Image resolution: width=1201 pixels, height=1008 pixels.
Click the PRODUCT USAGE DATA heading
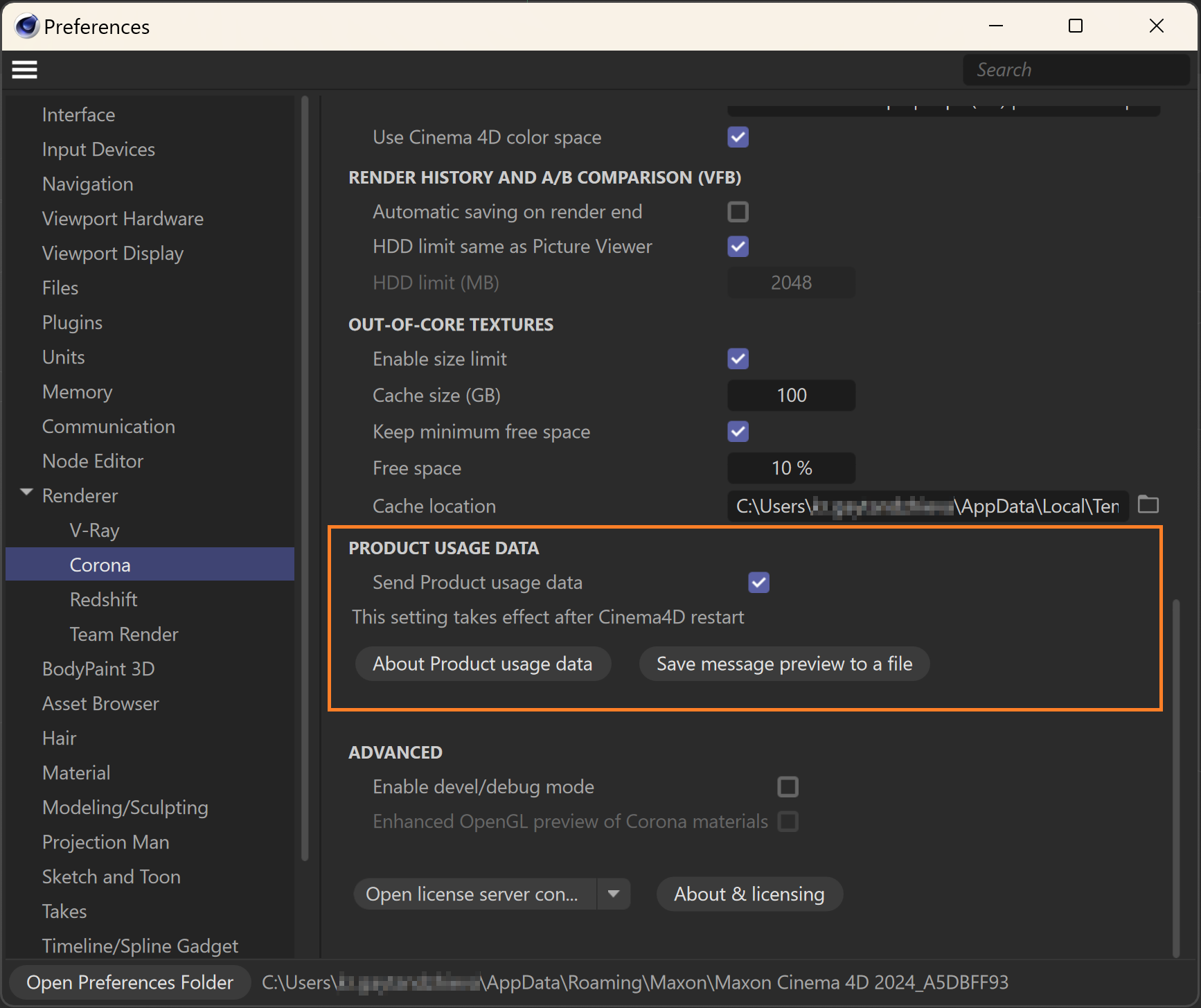(443, 548)
